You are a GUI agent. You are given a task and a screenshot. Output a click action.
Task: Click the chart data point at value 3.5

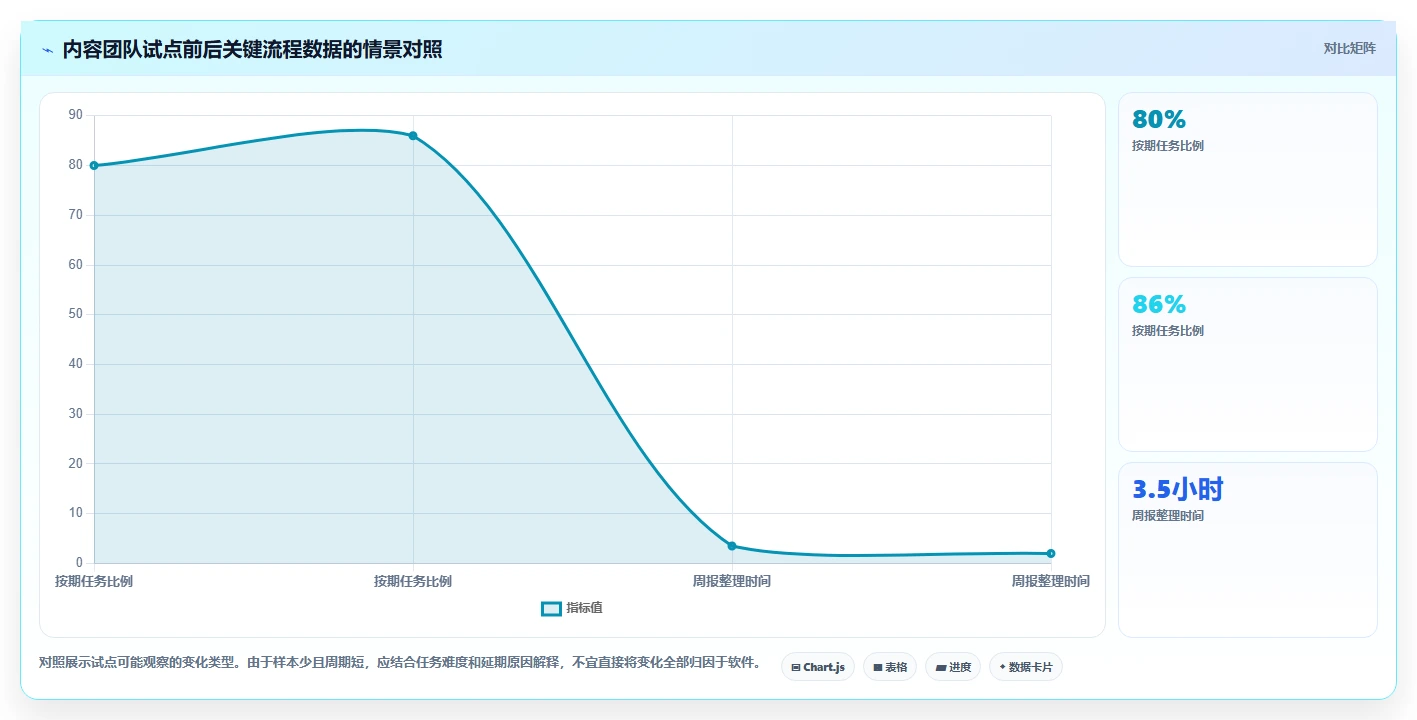click(x=732, y=546)
